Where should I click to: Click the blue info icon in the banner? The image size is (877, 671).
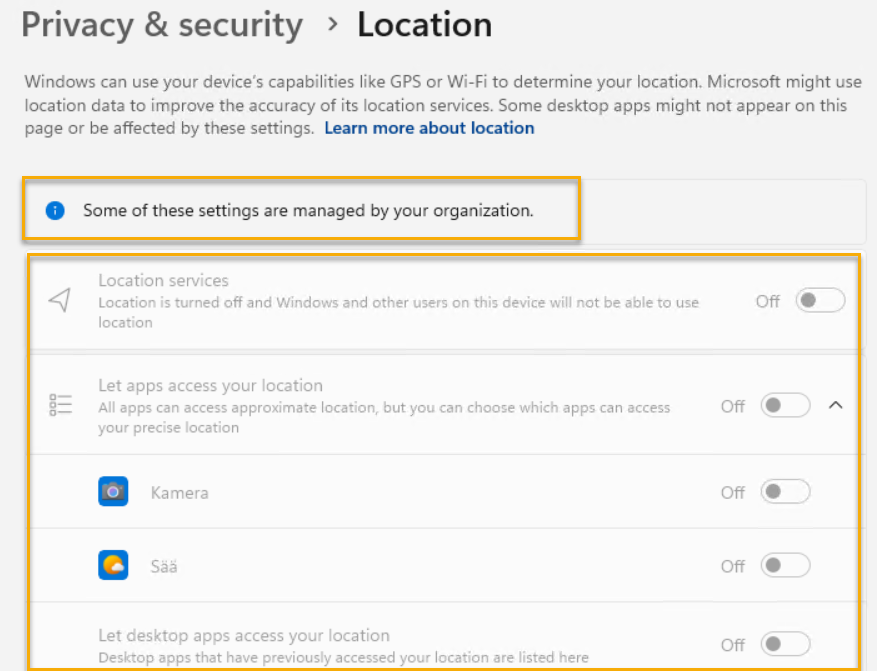pos(55,211)
